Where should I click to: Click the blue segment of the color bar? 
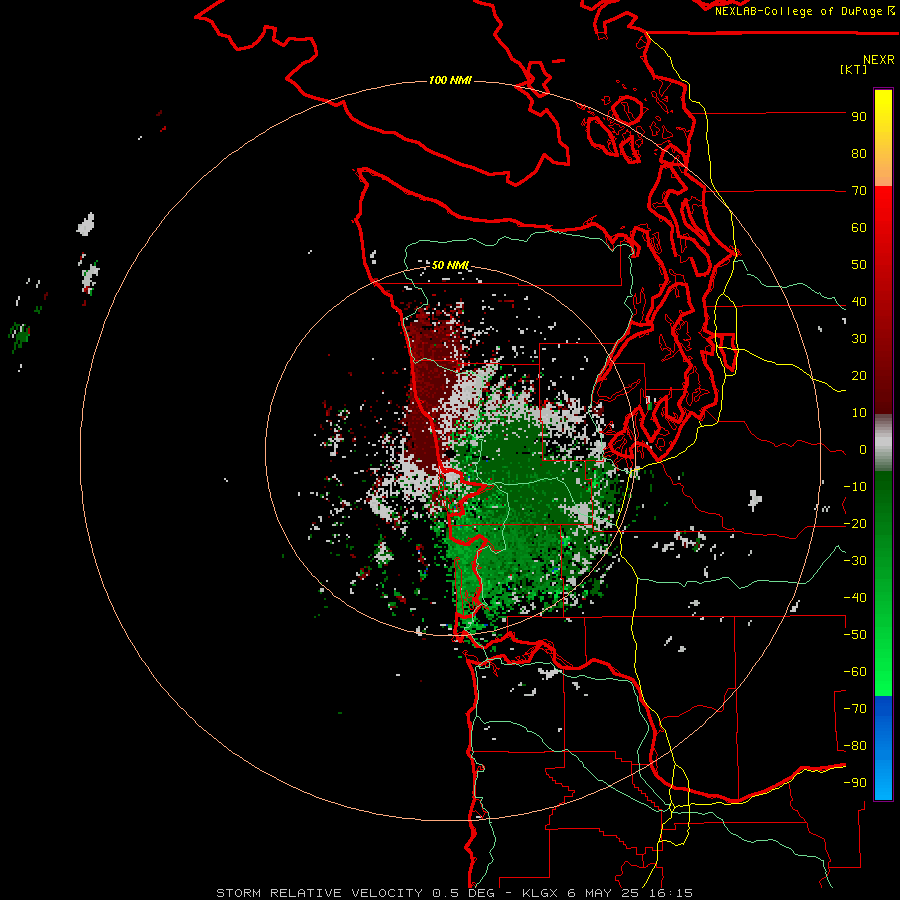(x=883, y=747)
